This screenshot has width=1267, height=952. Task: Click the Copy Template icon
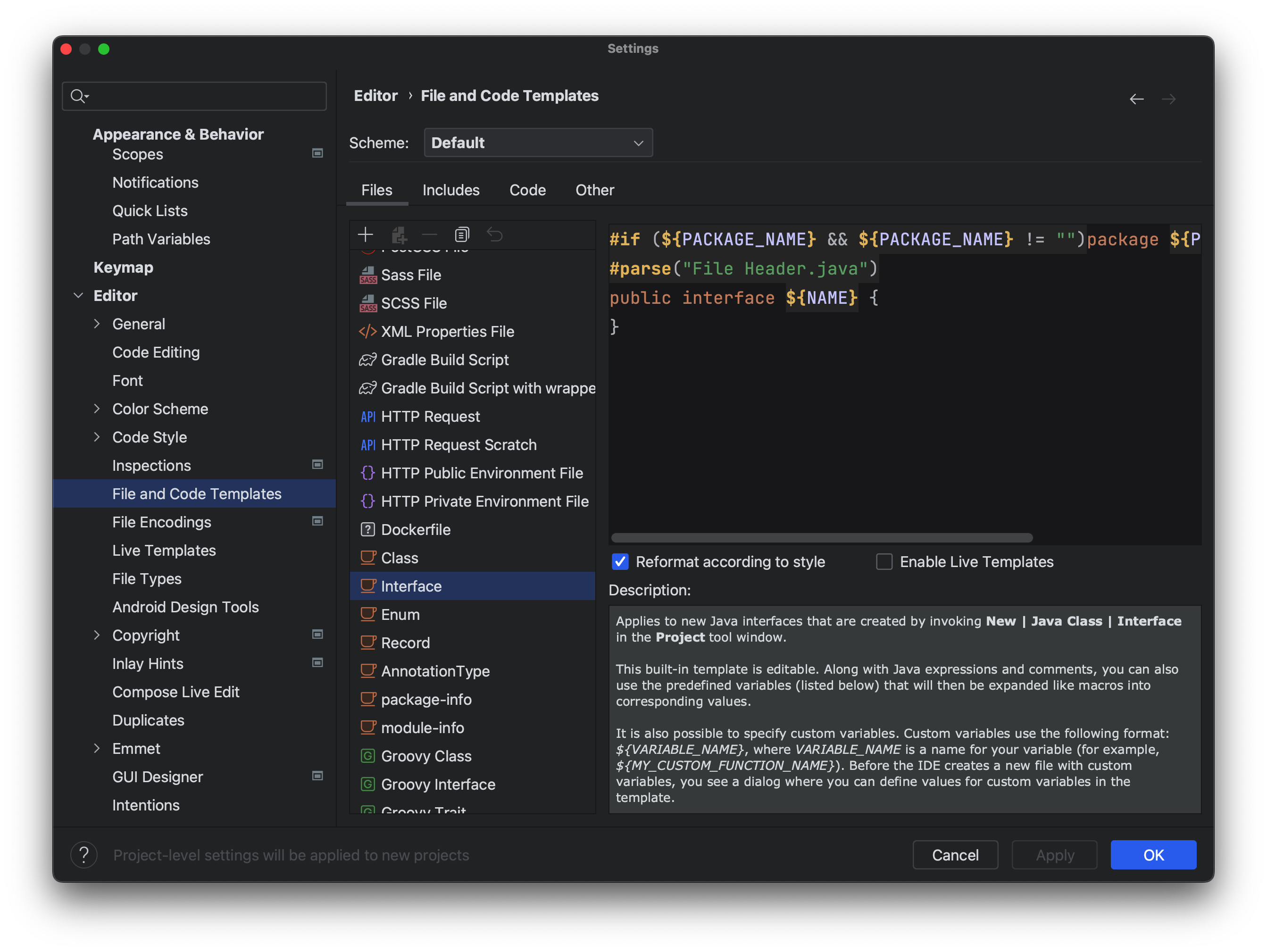point(462,234)
